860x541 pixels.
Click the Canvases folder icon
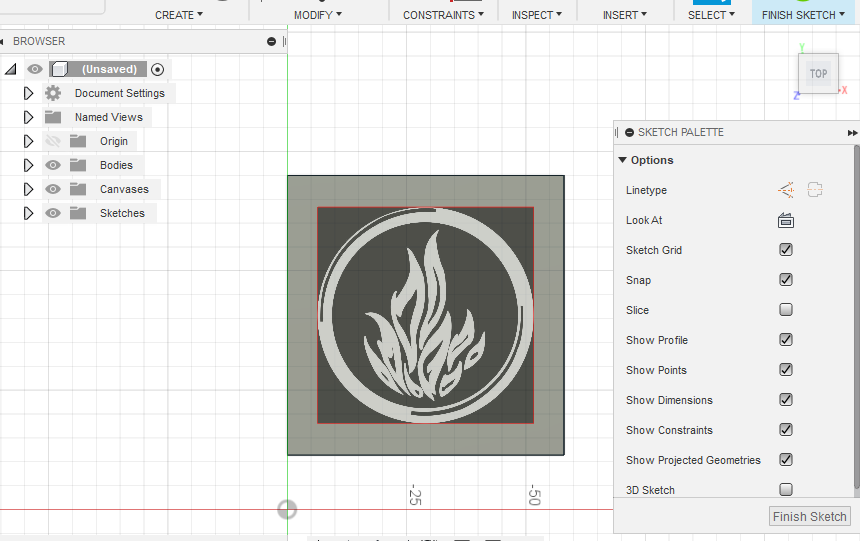[78, 189]
